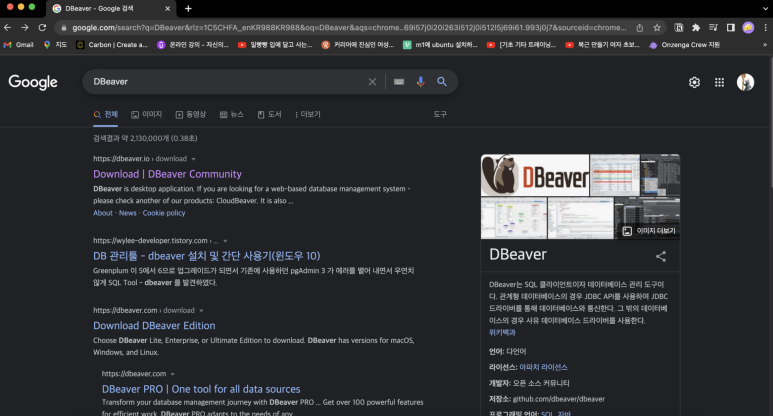Open the About sitelink
Viewport: 773px width, 416px height.
pos(103,213)
